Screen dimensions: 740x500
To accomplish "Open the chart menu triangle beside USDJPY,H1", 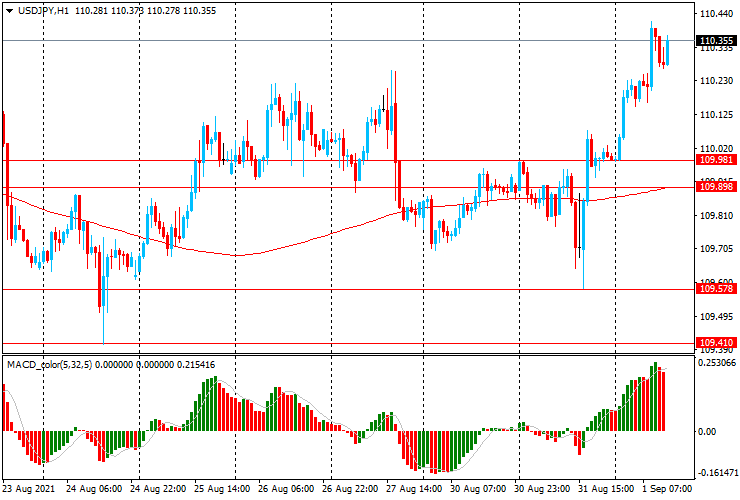I will (9, 11).
